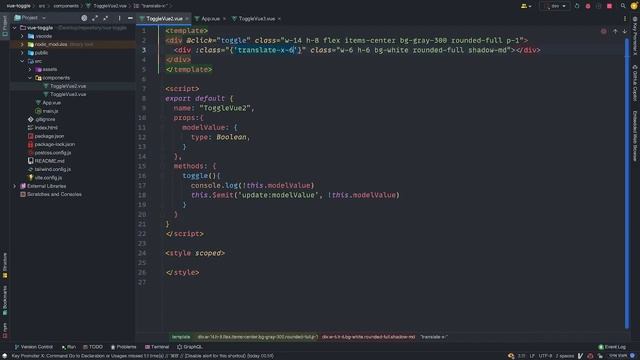The image size is (640, 360).
Task: Expand the node_modules folder
Action: 22,44
